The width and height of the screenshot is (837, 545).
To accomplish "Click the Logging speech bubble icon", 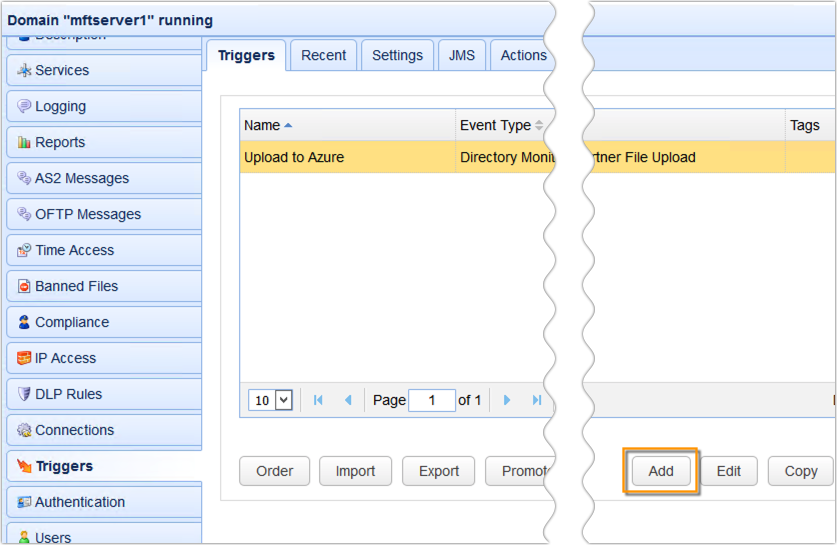I will click(24, 107).
